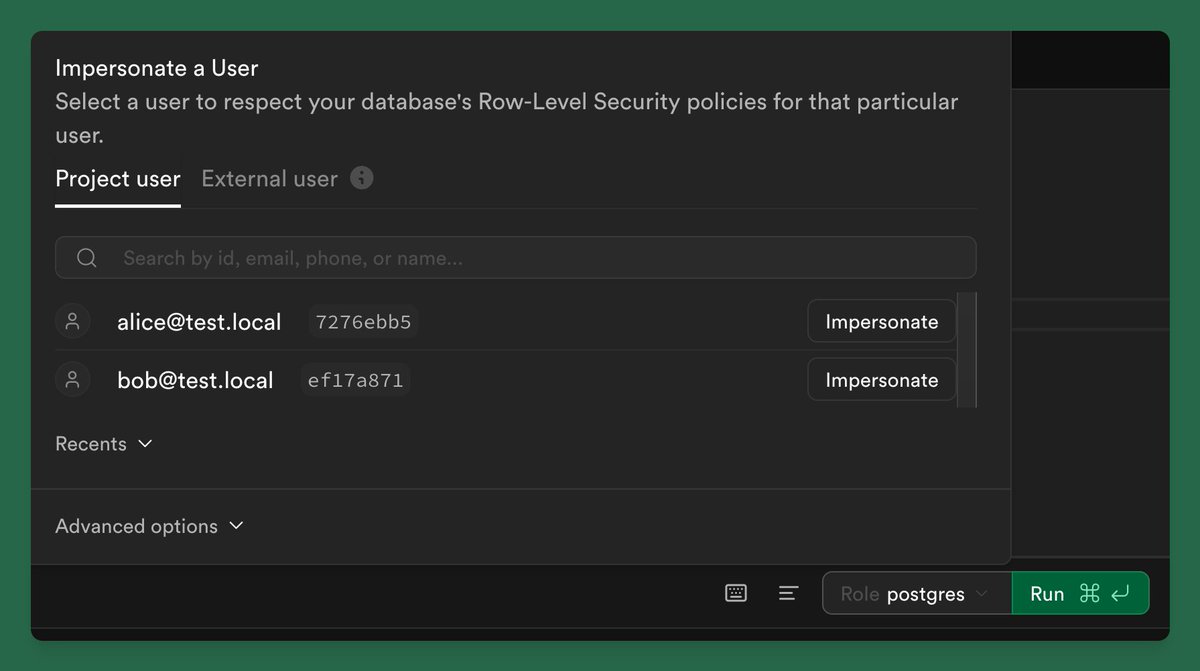Select user ID 7276ebb5 badge
Screen dimensions: 1200x671
tap(363, 322)
